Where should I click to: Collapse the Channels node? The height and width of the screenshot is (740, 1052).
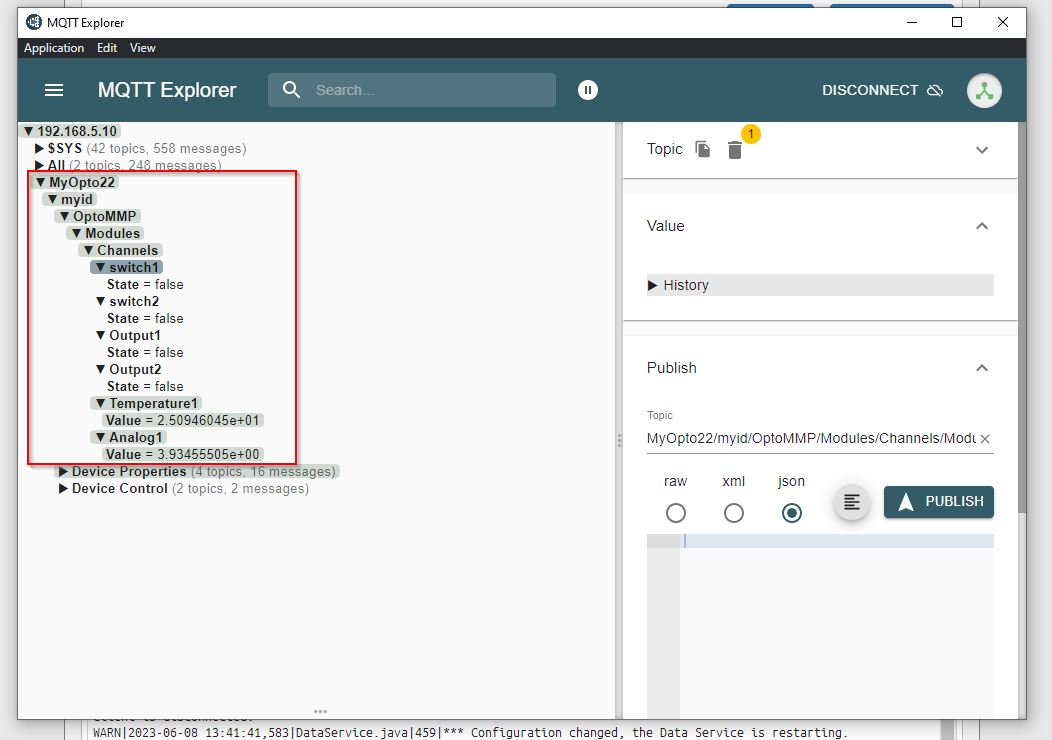[x=89, y=250]
